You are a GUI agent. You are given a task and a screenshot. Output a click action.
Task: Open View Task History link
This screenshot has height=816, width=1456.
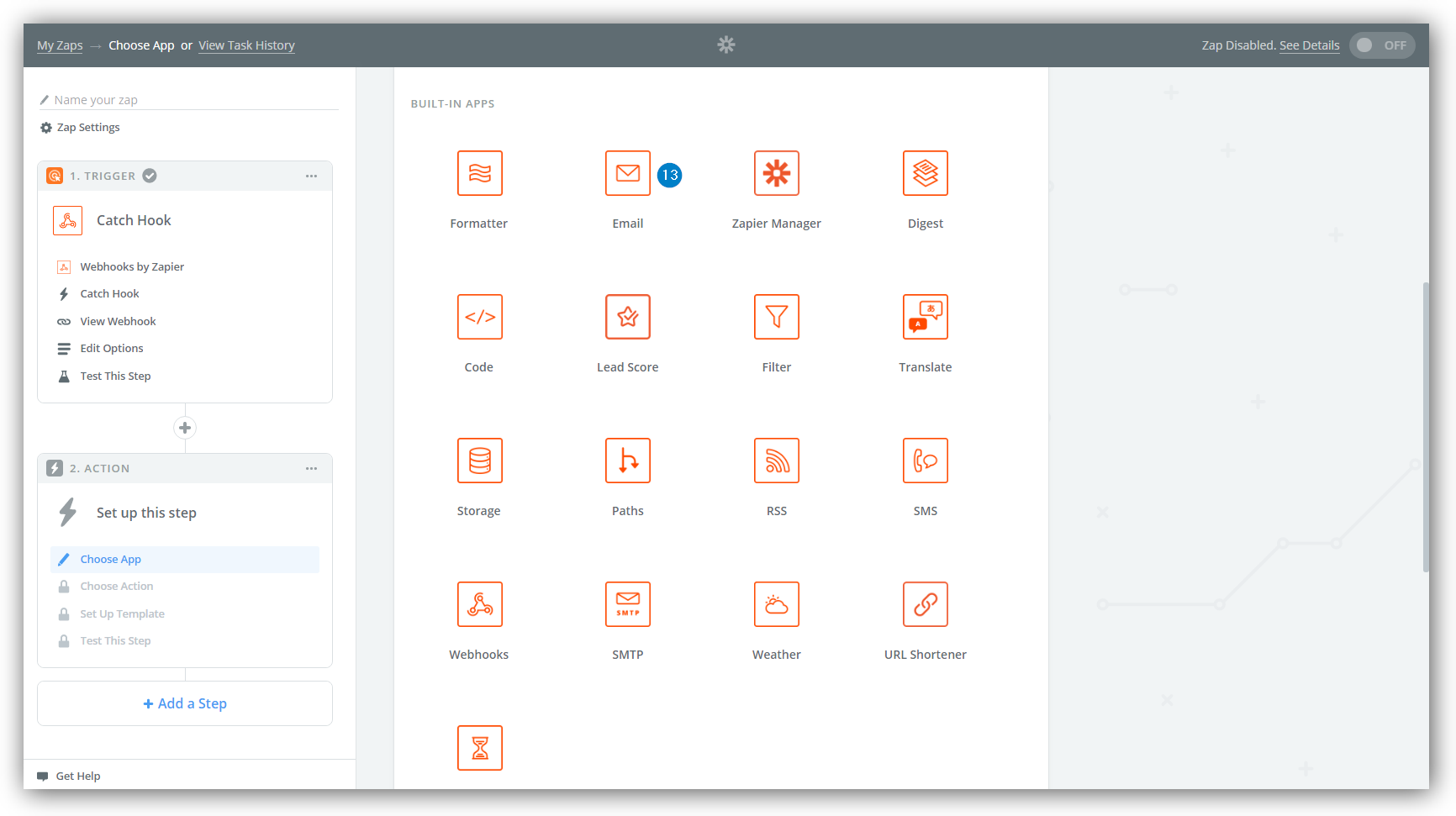click(246, 45)
